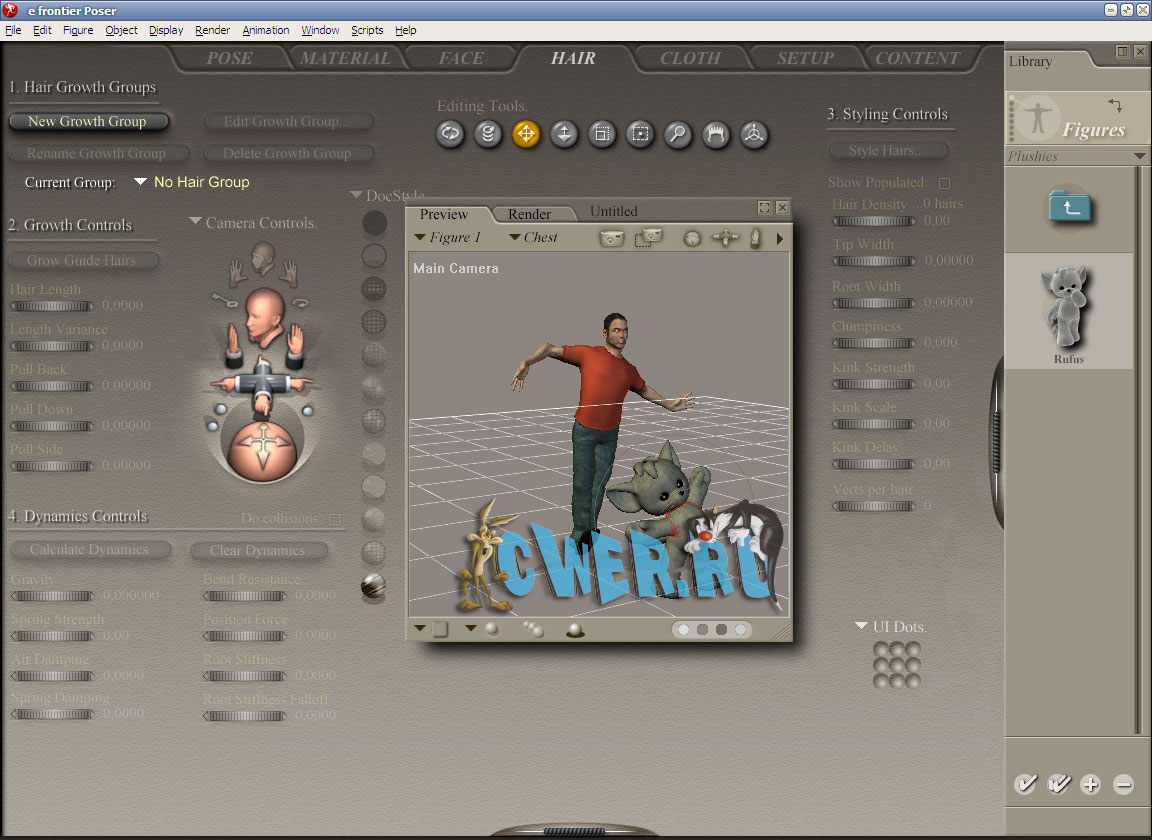The height and width of the screenshot is (840, 1152).
Task: Toggle the Do collisions checkbox
Action: [x=335, y=519]
